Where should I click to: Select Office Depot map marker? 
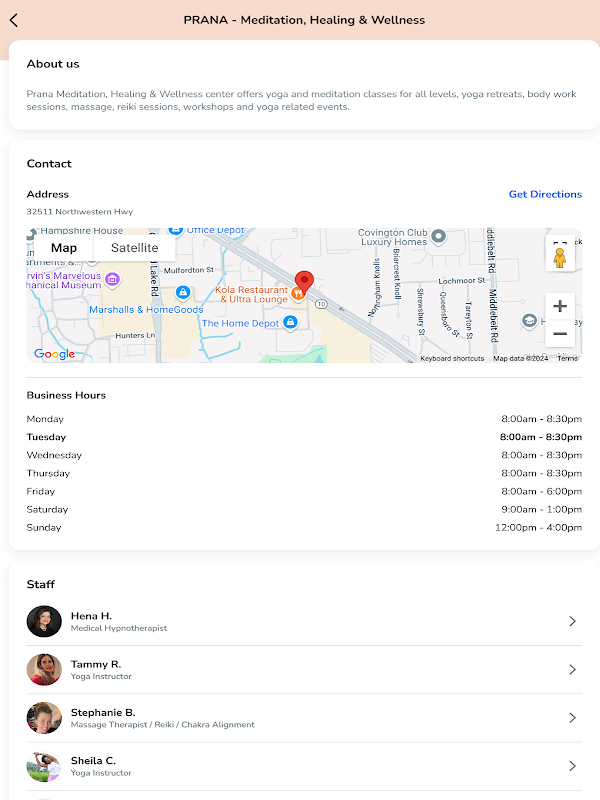point(176,231)
